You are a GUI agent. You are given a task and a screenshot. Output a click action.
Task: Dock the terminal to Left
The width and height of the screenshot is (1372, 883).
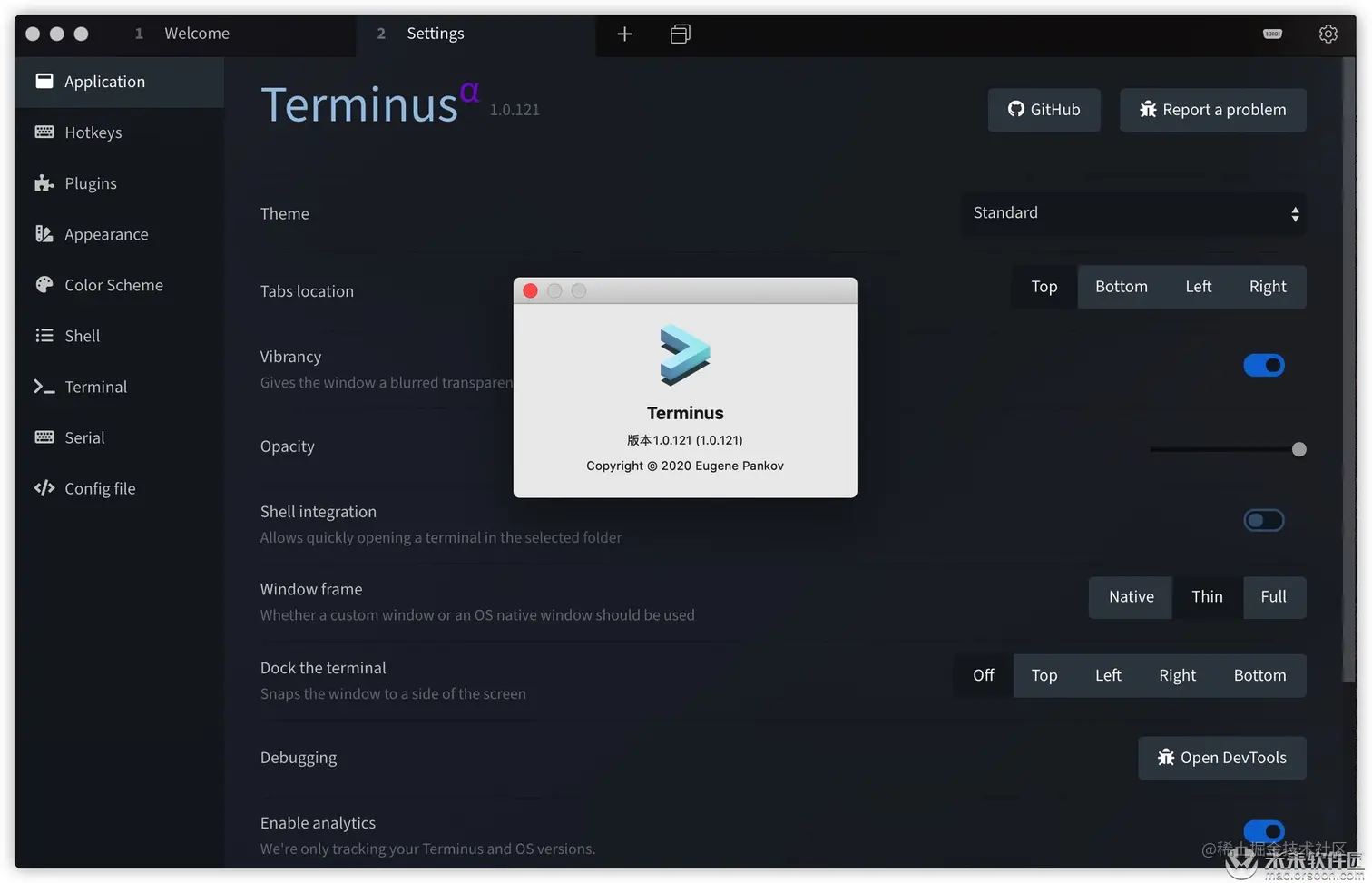point(1108,676)
